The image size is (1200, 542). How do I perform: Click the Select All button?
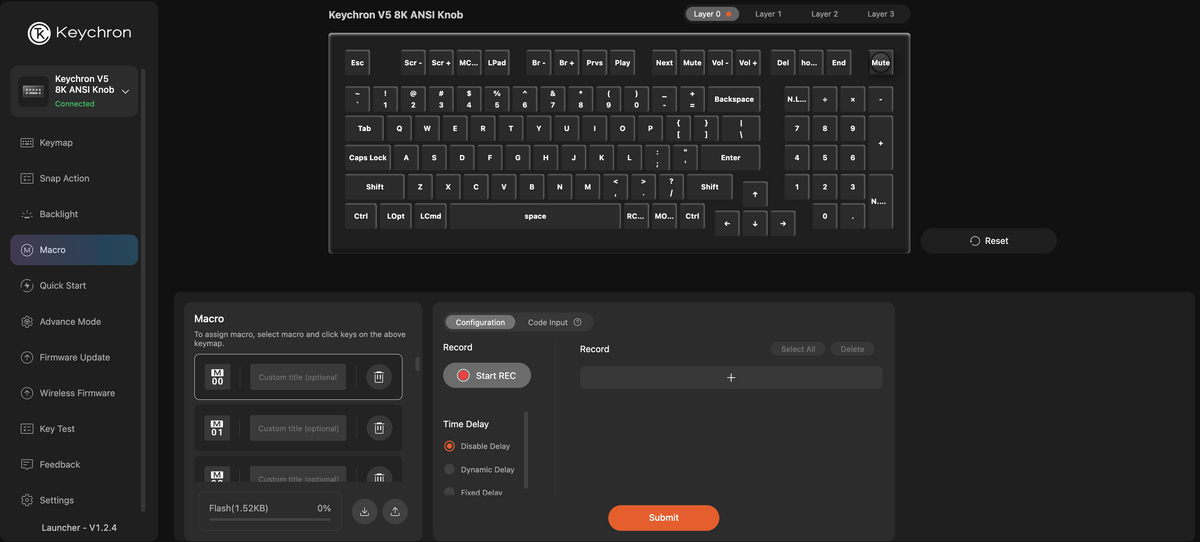(798, 349)
